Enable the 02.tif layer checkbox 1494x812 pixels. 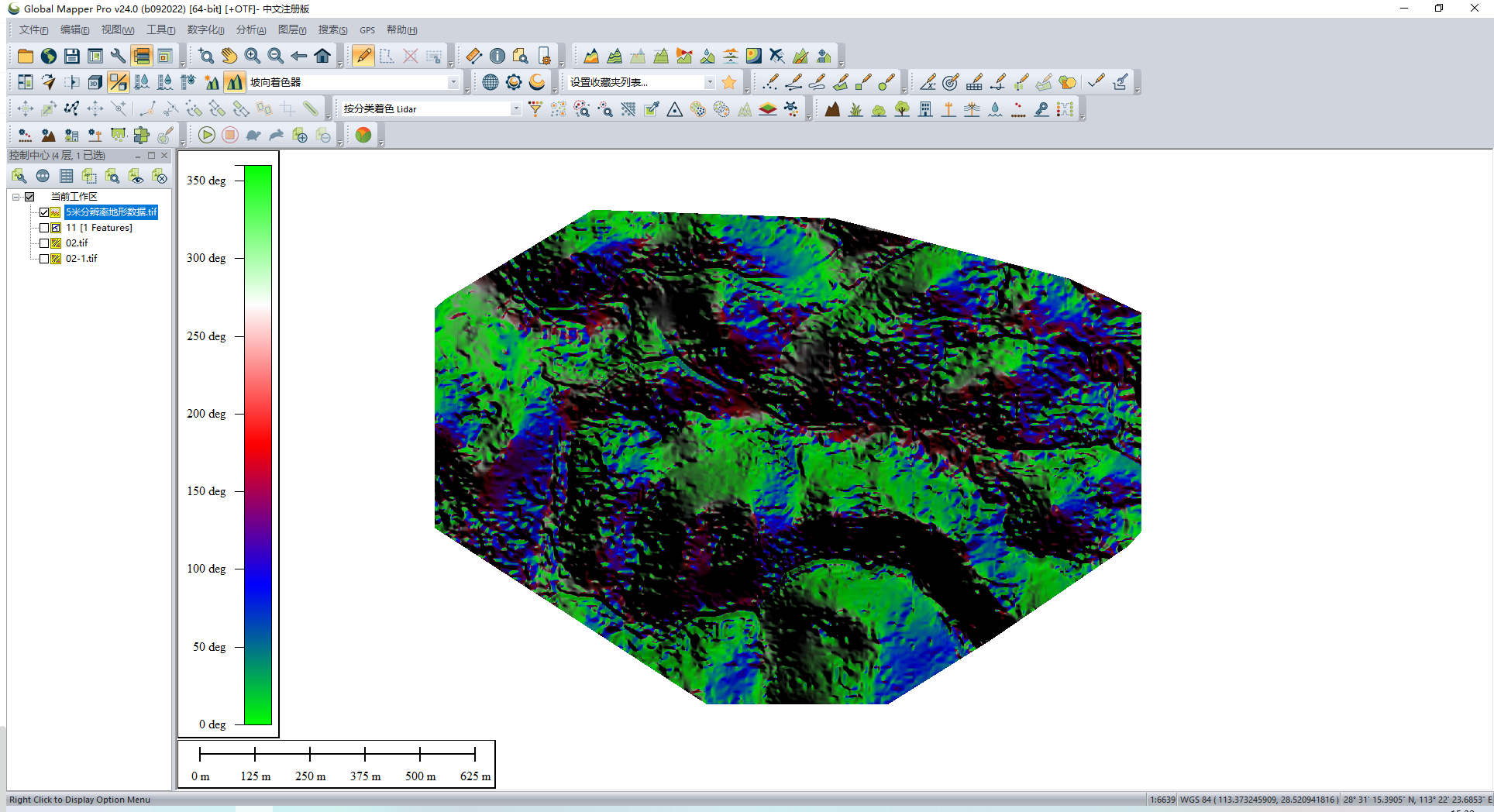[44, 243]
